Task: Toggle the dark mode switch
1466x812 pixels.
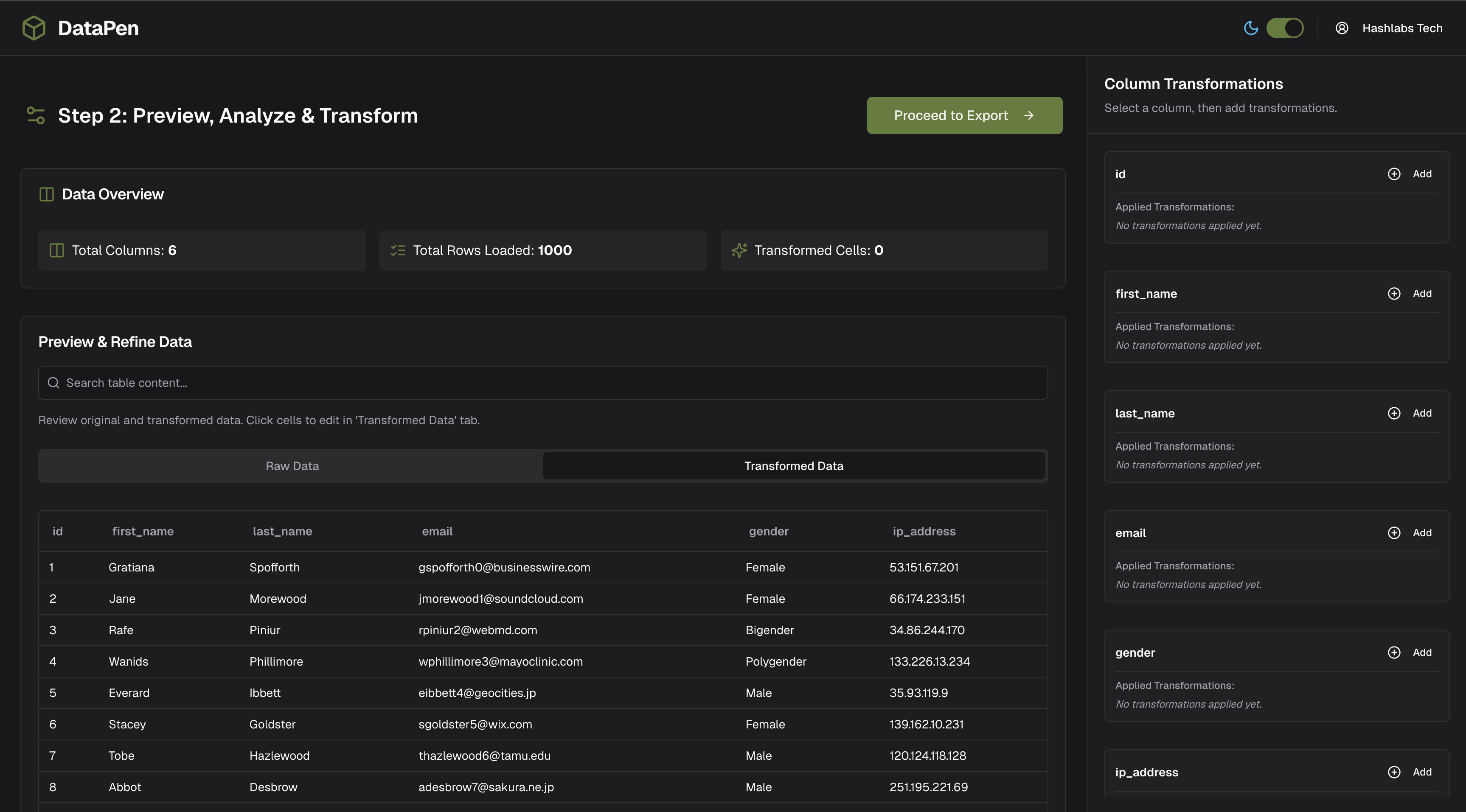Action: coord(1285,28)
